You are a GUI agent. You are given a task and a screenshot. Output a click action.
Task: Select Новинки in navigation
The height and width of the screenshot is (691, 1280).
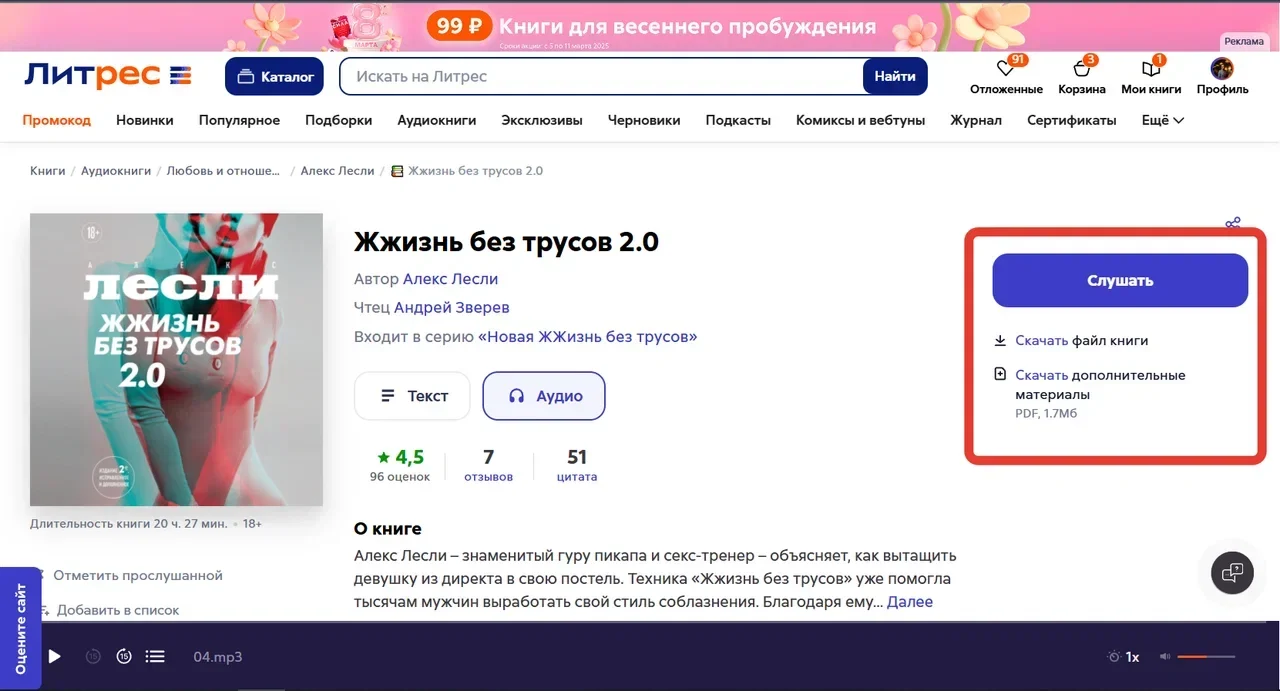[145, 120]
